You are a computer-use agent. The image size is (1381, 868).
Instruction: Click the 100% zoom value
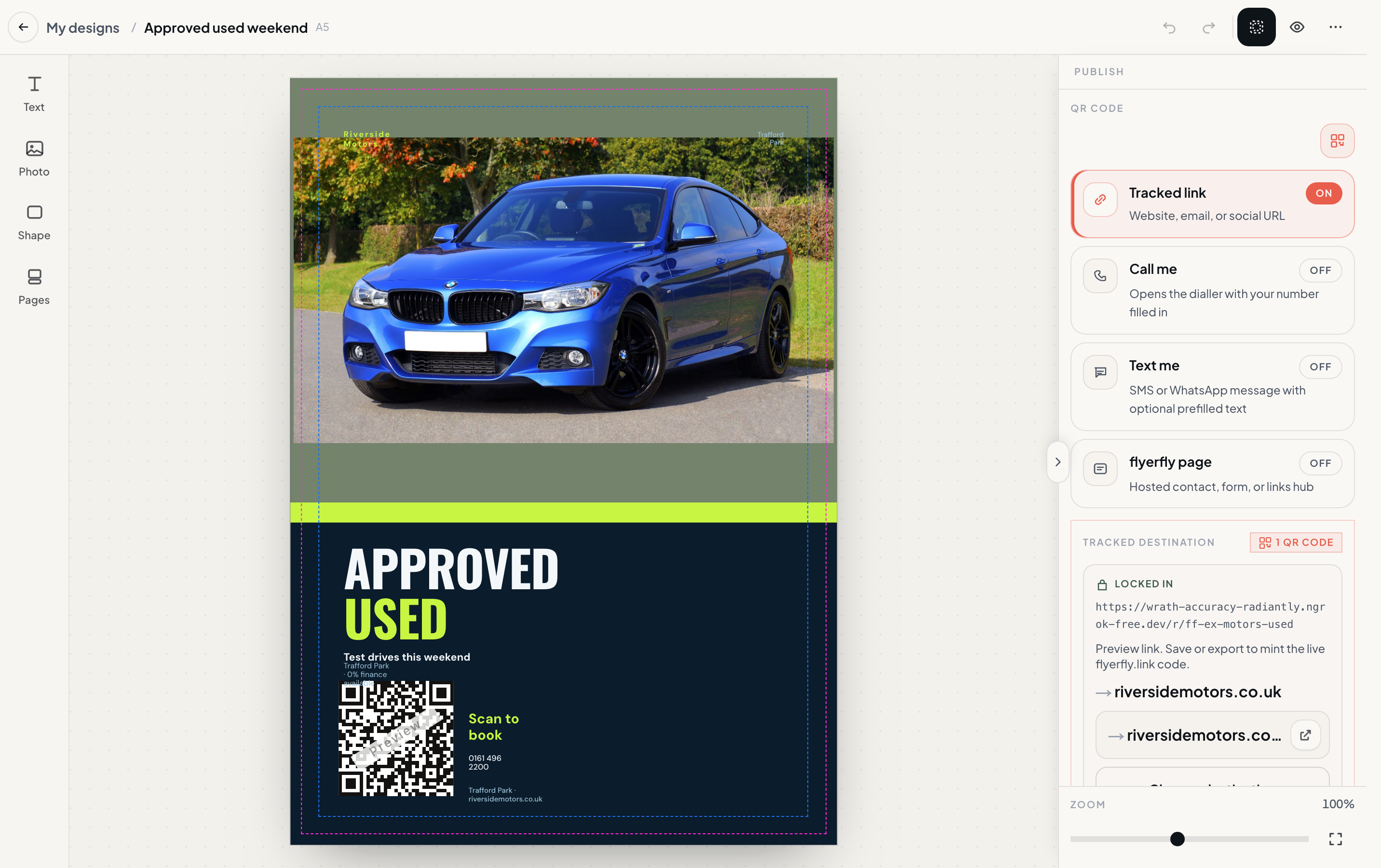pos(1338,804)
